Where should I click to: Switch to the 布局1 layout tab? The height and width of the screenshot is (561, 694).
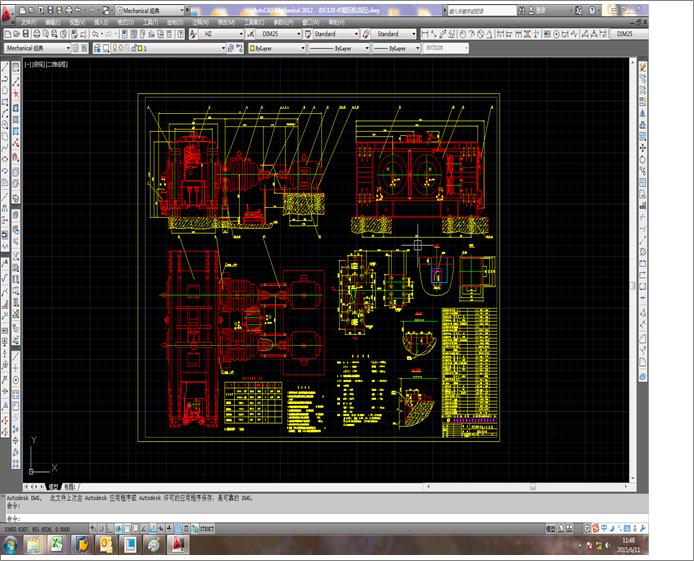pos(68,486)
